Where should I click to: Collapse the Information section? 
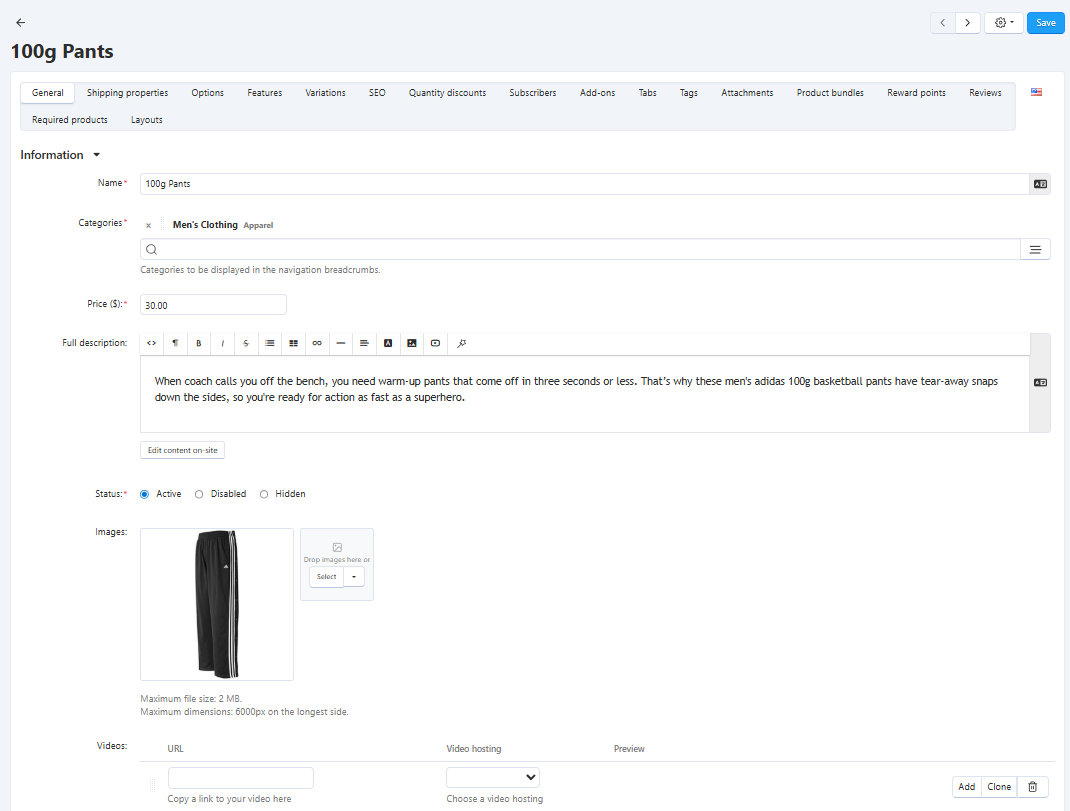[x=60, y=155]
